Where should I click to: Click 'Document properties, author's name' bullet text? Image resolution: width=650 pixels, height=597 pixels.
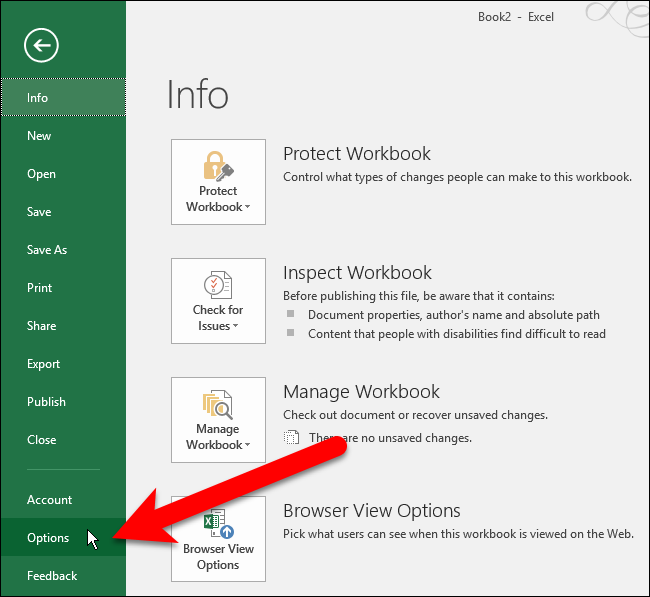454,315
